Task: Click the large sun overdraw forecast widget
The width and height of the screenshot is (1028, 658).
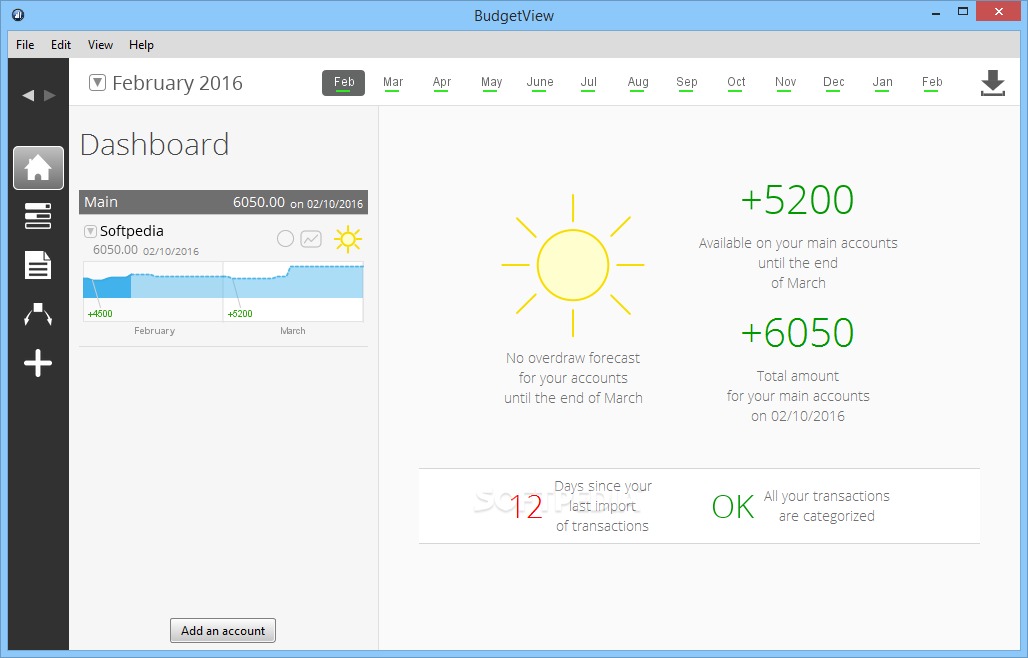Action: pos(572,265)
